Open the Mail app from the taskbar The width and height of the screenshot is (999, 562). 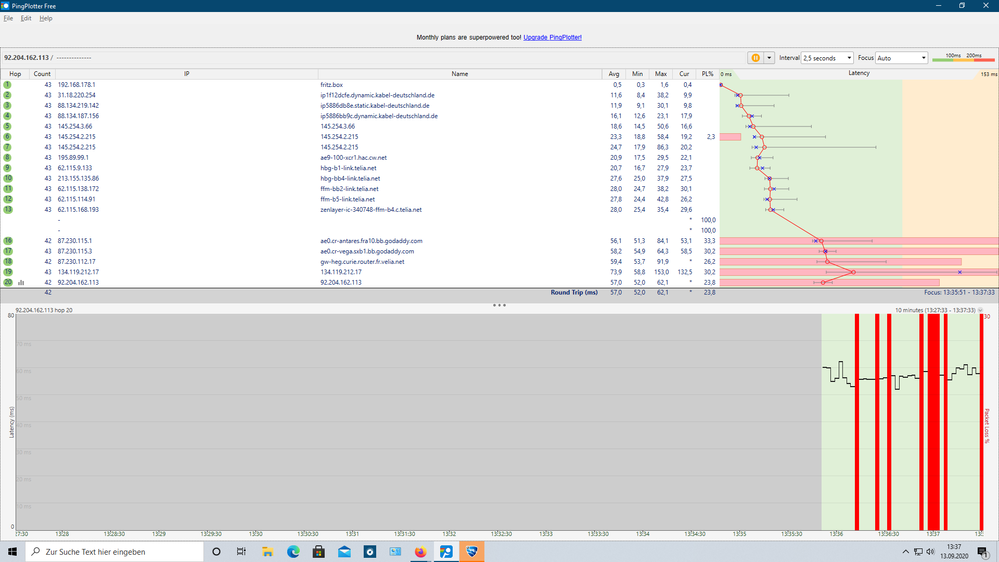pyautogui.click(x=344, y=552)
